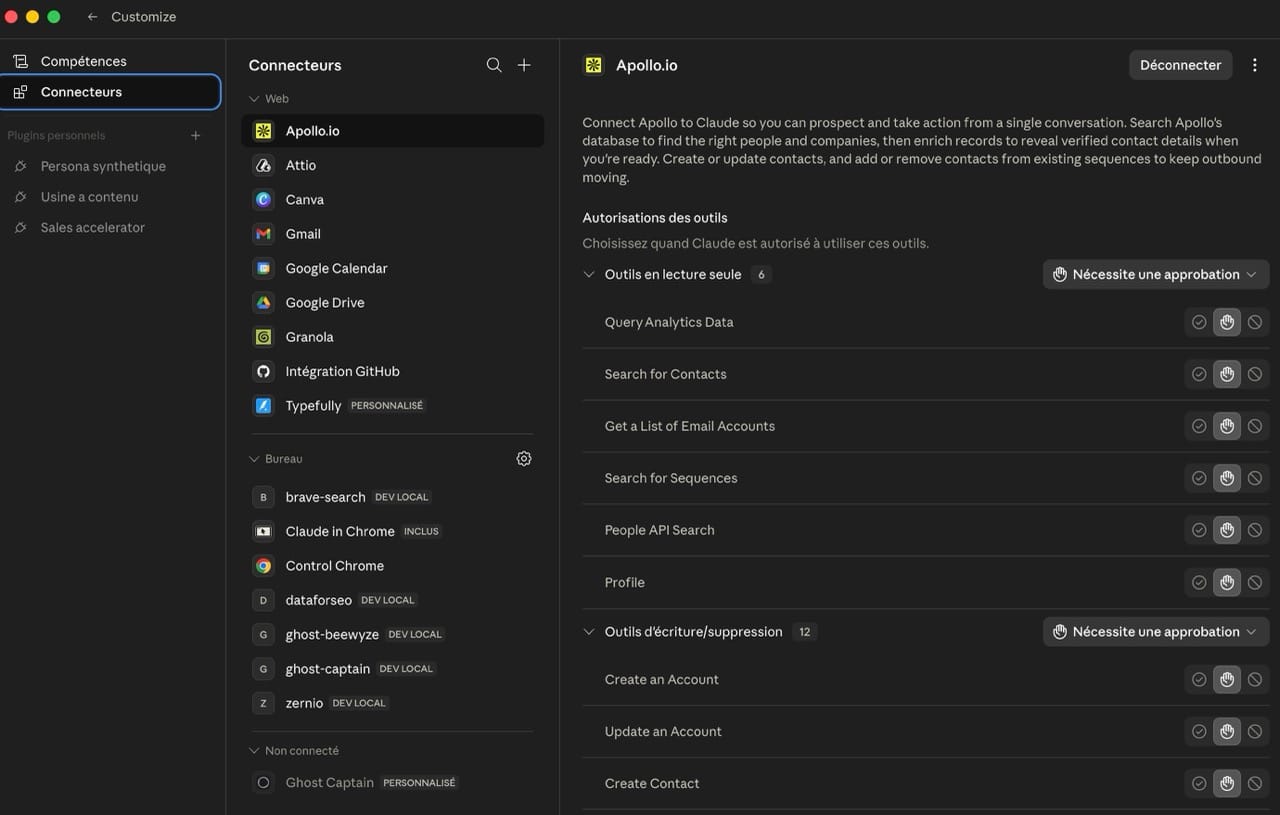Switch to Compétences in the sidebar
Screen dimensions: 1280x815
click(x=110, y=61)
